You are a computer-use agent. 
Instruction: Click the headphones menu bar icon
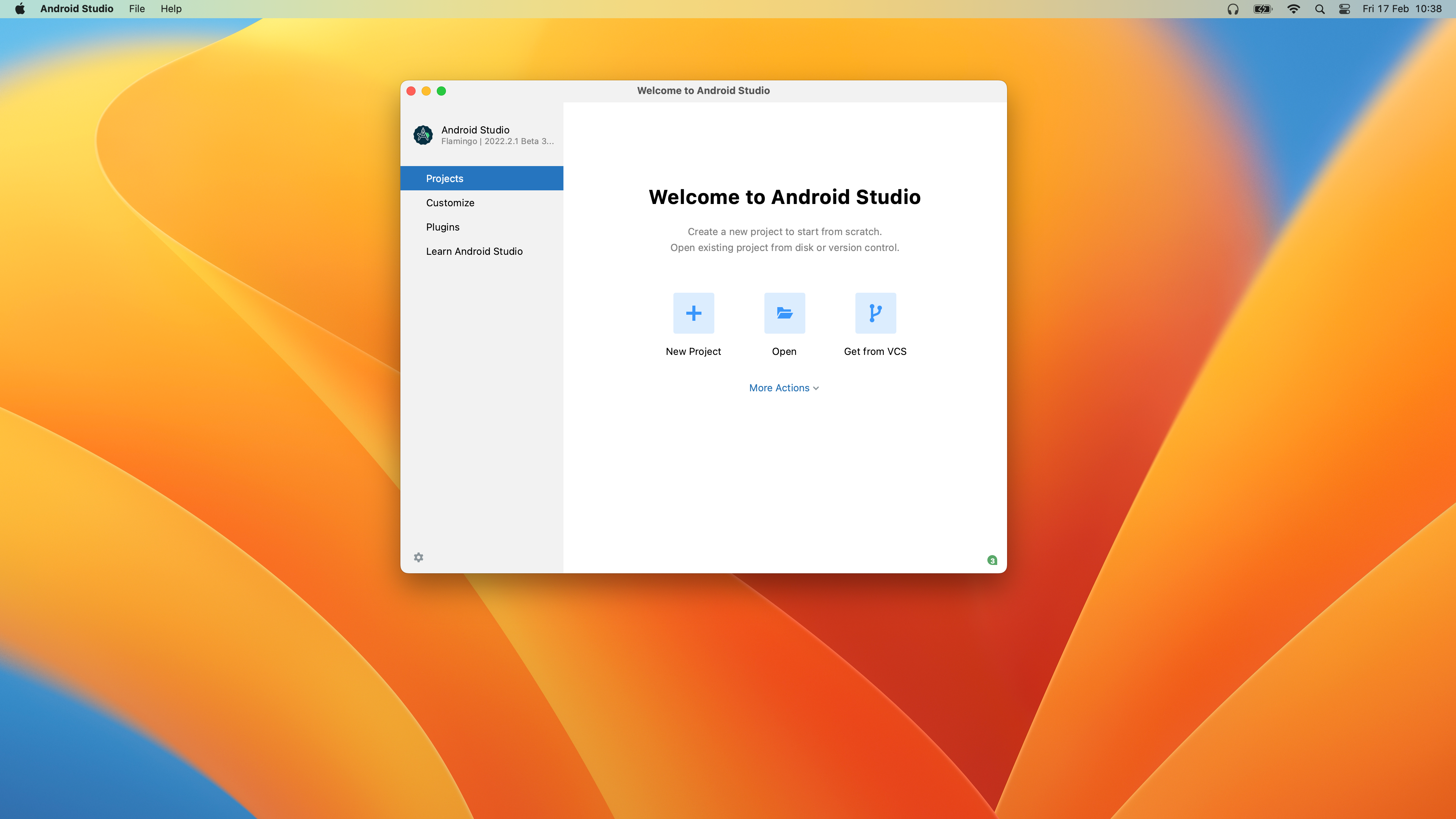click(x=1233, y=9)
